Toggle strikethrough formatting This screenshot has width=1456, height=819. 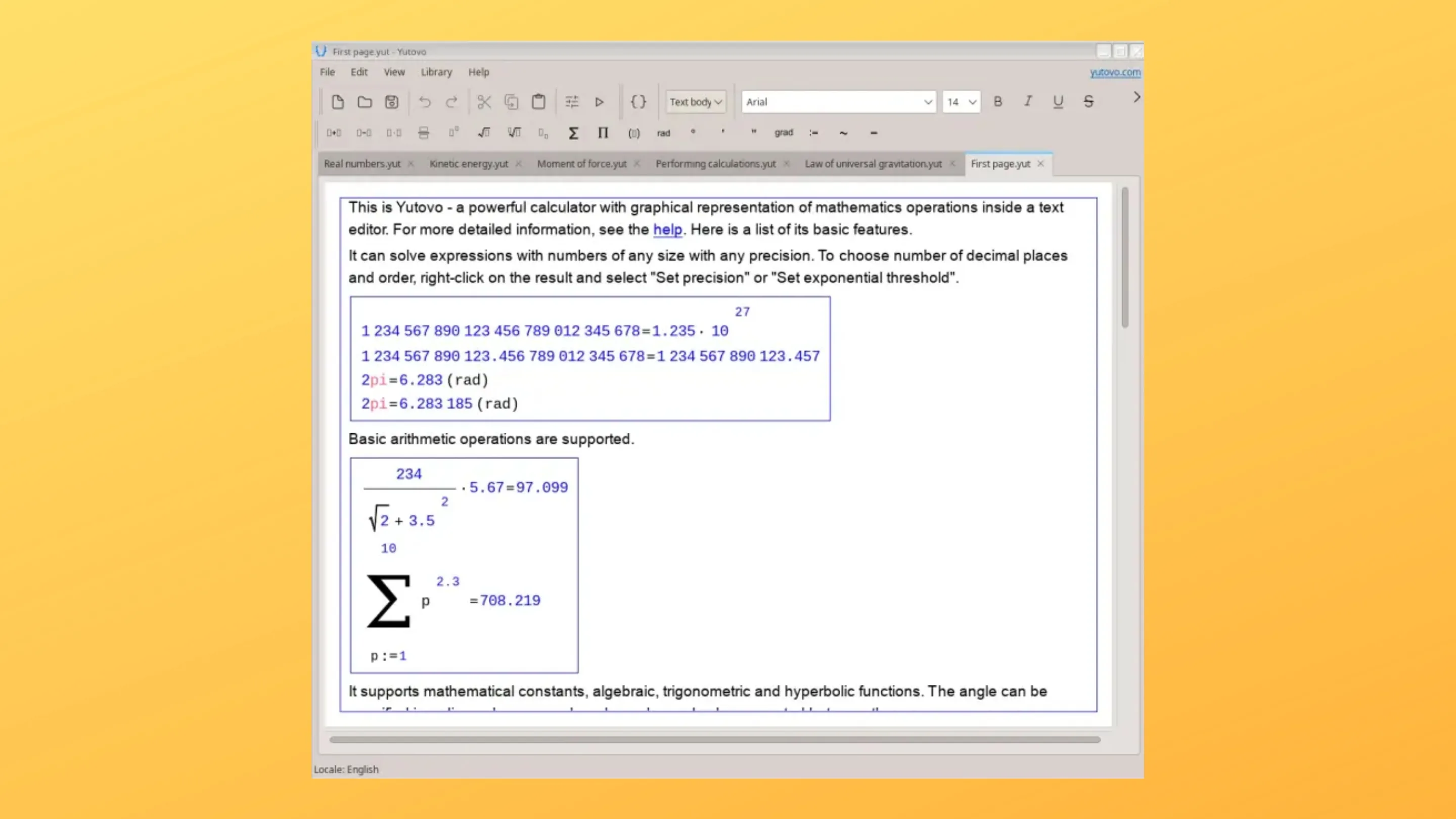tap(1088, 102)
